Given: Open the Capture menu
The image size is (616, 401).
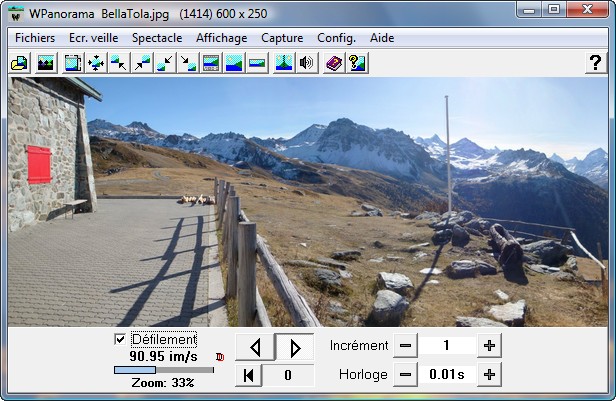Looking at the screenshot, I should coord(282,38).
